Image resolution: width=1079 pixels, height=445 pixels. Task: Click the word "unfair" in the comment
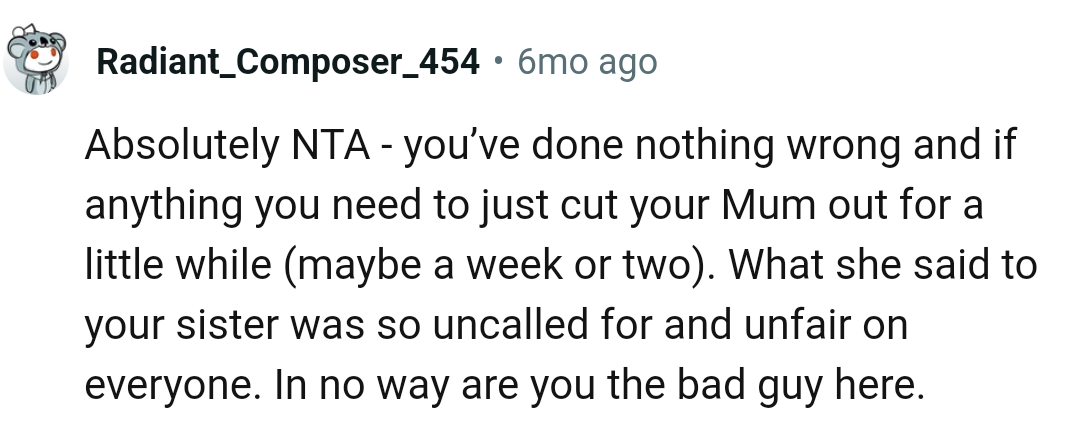coord(776,328)
